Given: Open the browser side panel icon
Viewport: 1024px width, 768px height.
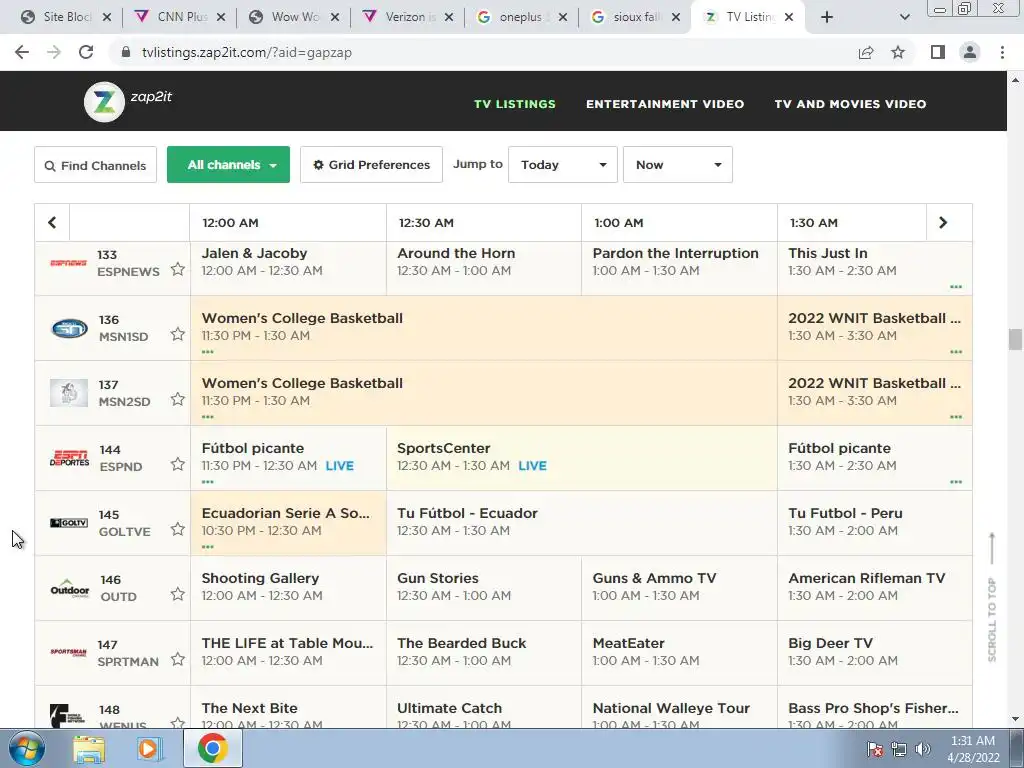Looking at the screenshot, I should point(938,52).
